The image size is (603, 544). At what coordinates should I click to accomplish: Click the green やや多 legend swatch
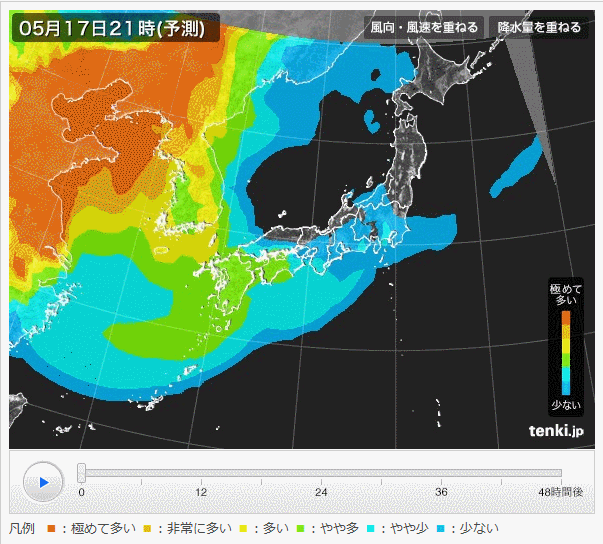[x=302, y=528]
